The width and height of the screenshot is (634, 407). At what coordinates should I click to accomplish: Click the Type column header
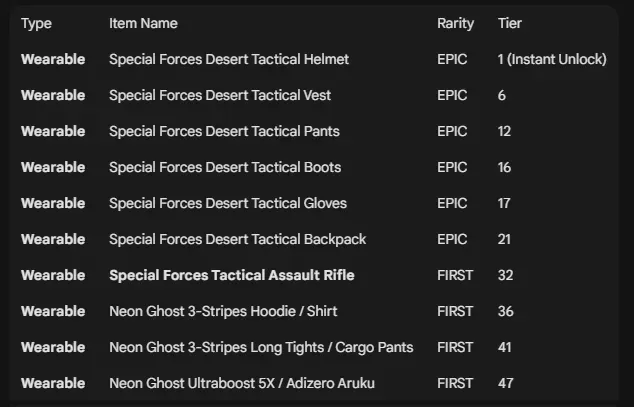36,23
